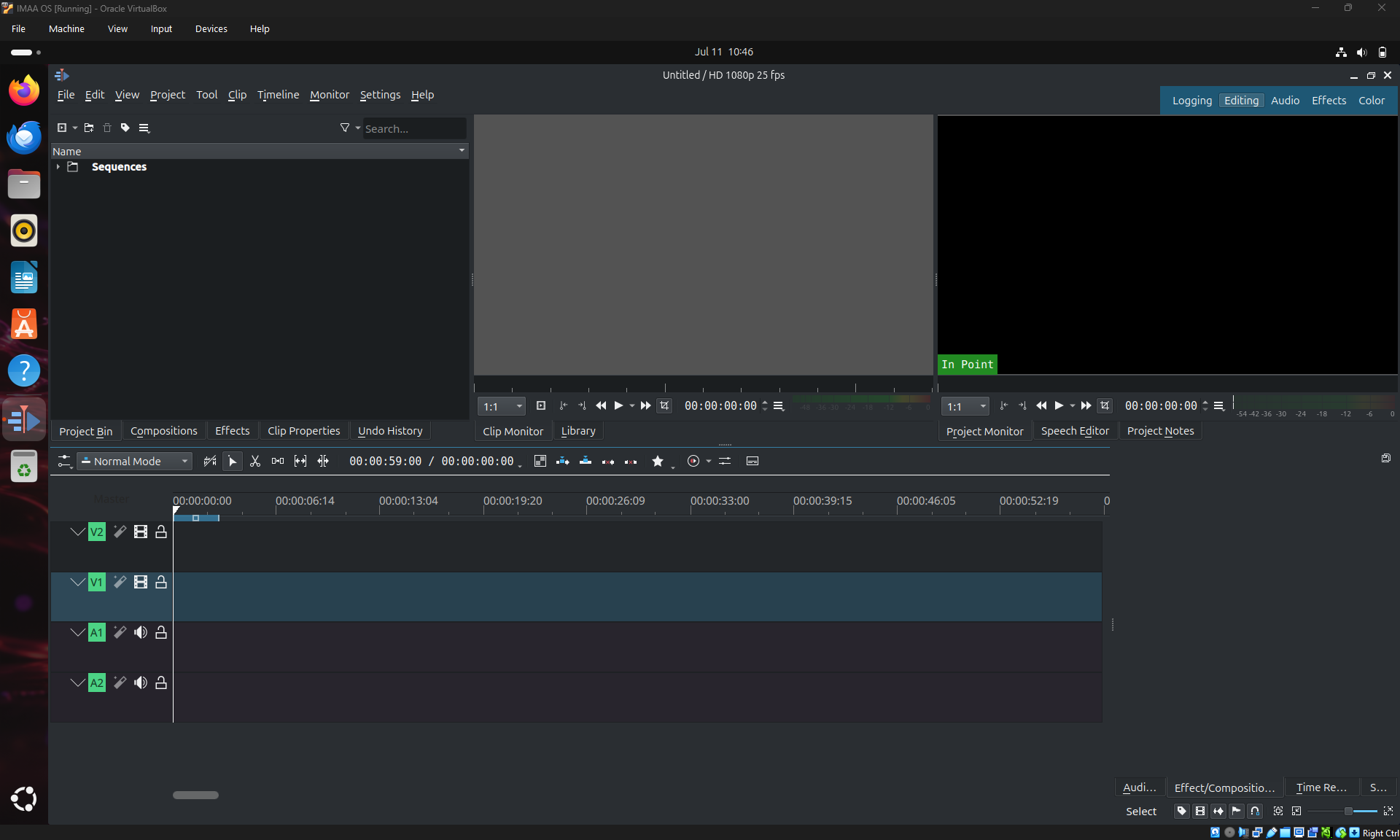This screenshot has width=1400, height=840.
Task: Open the Project menu
Action: coord(168,95)
